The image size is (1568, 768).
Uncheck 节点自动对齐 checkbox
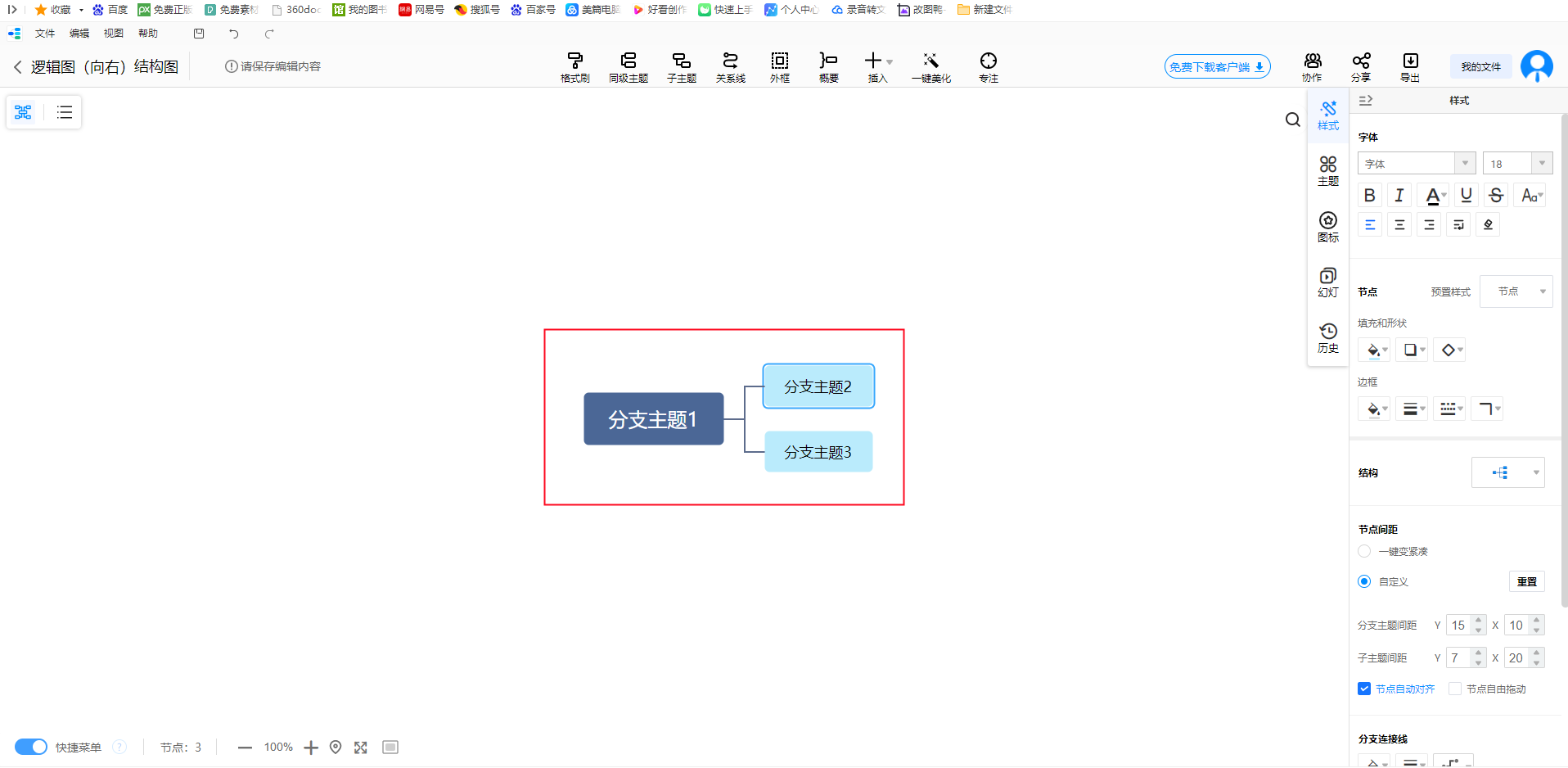1364,689
